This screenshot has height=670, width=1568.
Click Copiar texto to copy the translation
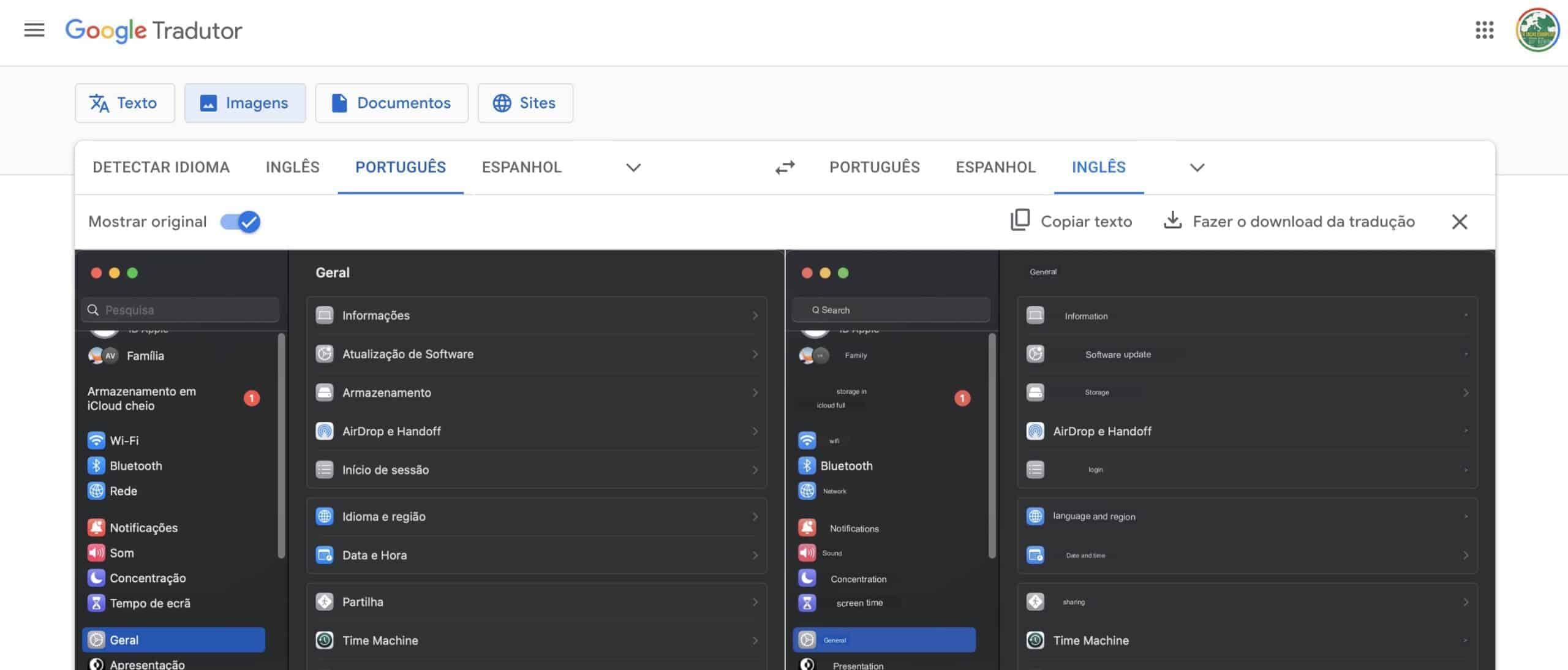(x=1086, y=221)
